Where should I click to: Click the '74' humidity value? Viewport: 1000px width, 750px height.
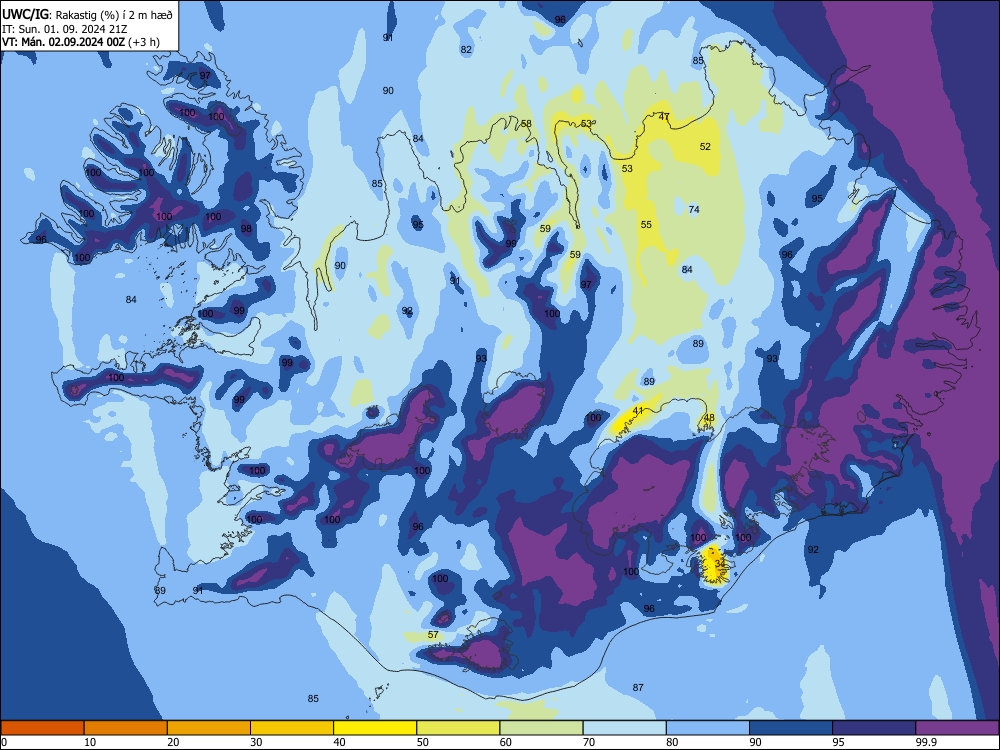[694, 209]
